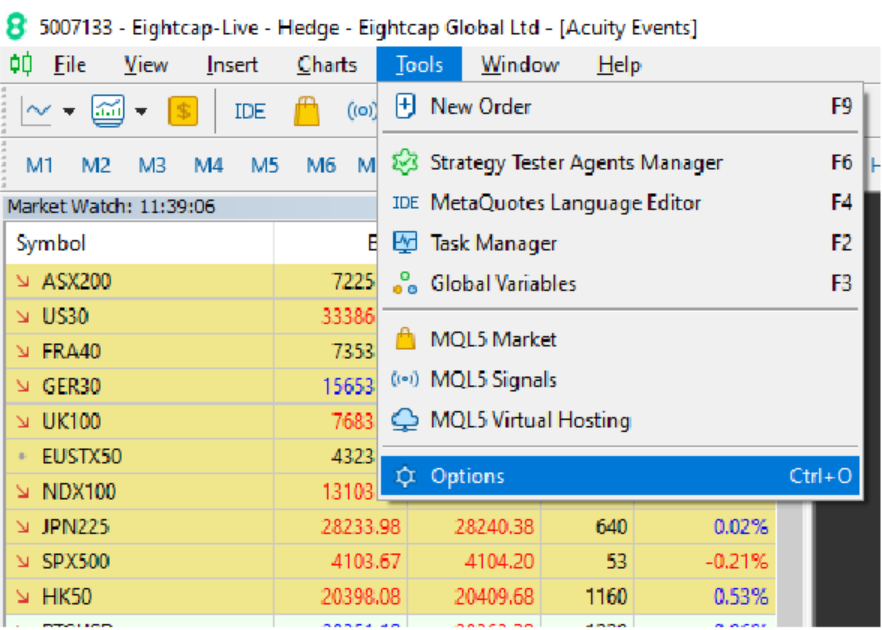
Task: Open Task Manager menu entry
Action: tap(620, 242)
